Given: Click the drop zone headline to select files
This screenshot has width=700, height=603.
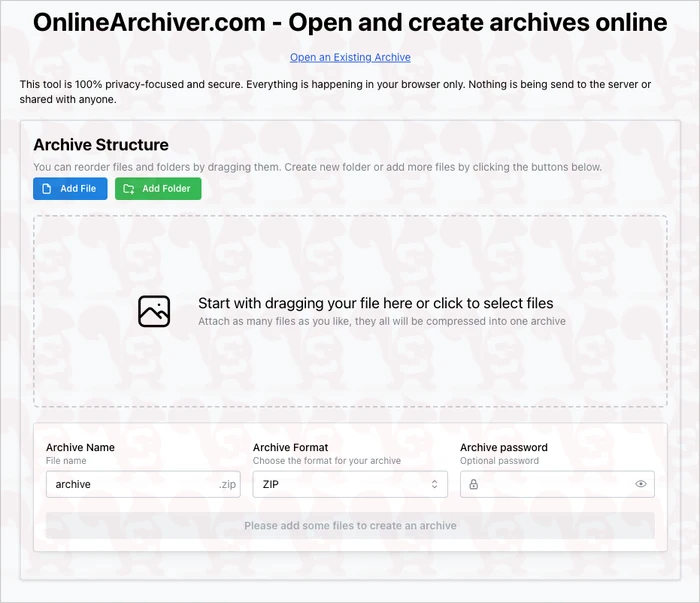Looking at the screenshot, I should click(375, 303).
